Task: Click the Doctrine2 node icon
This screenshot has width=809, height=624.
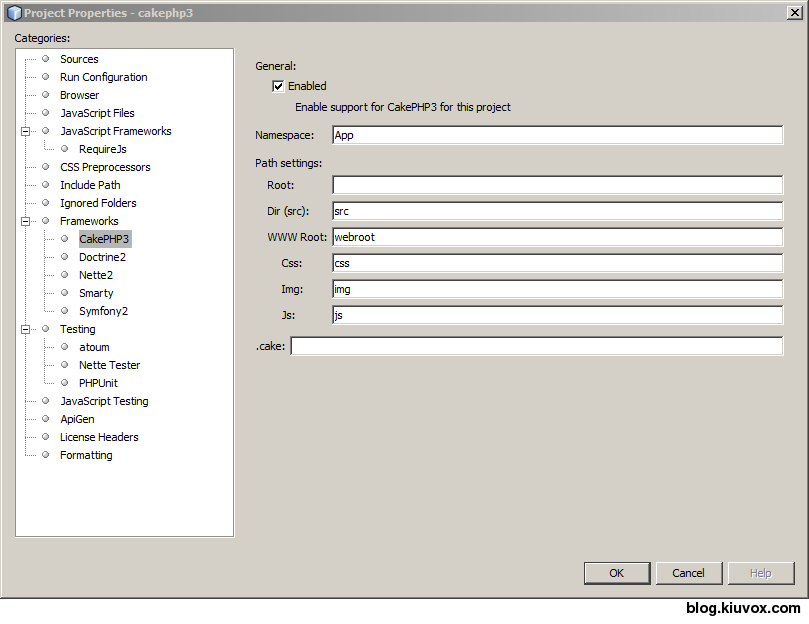Action: (63, 257)
